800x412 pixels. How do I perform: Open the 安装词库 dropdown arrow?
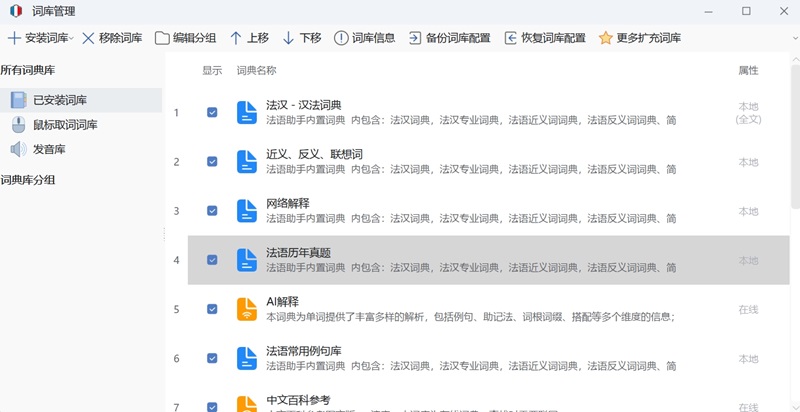pyautogui.click(x=71, y=39)
